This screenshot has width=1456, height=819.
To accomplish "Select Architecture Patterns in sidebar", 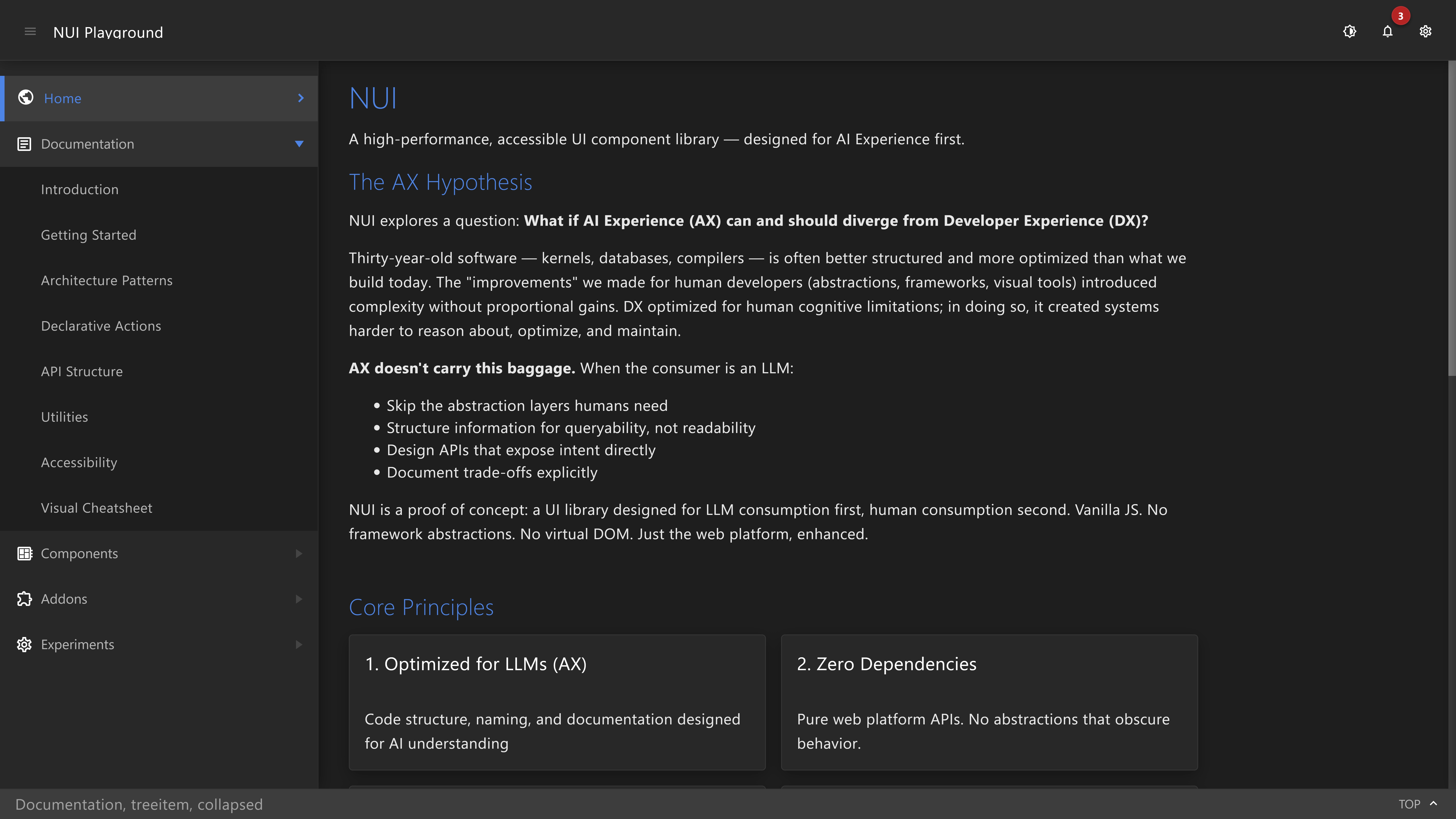I will (107, 280).
